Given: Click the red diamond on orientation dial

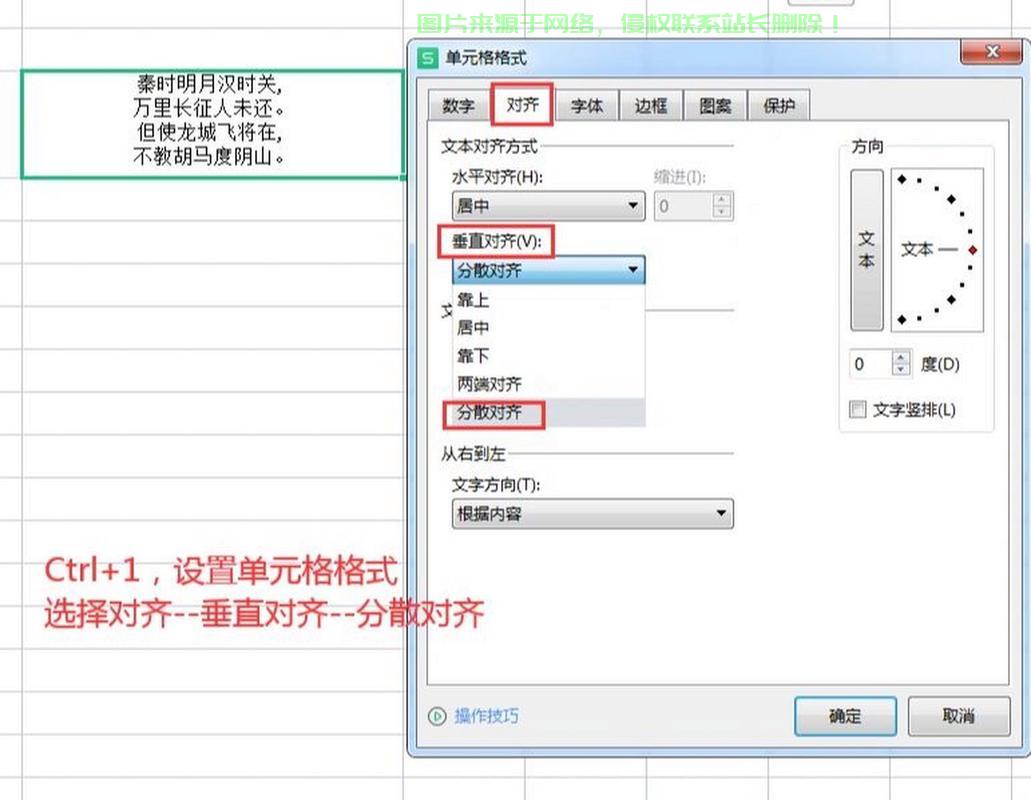Looking at the screenshot, I should point(972,250).
